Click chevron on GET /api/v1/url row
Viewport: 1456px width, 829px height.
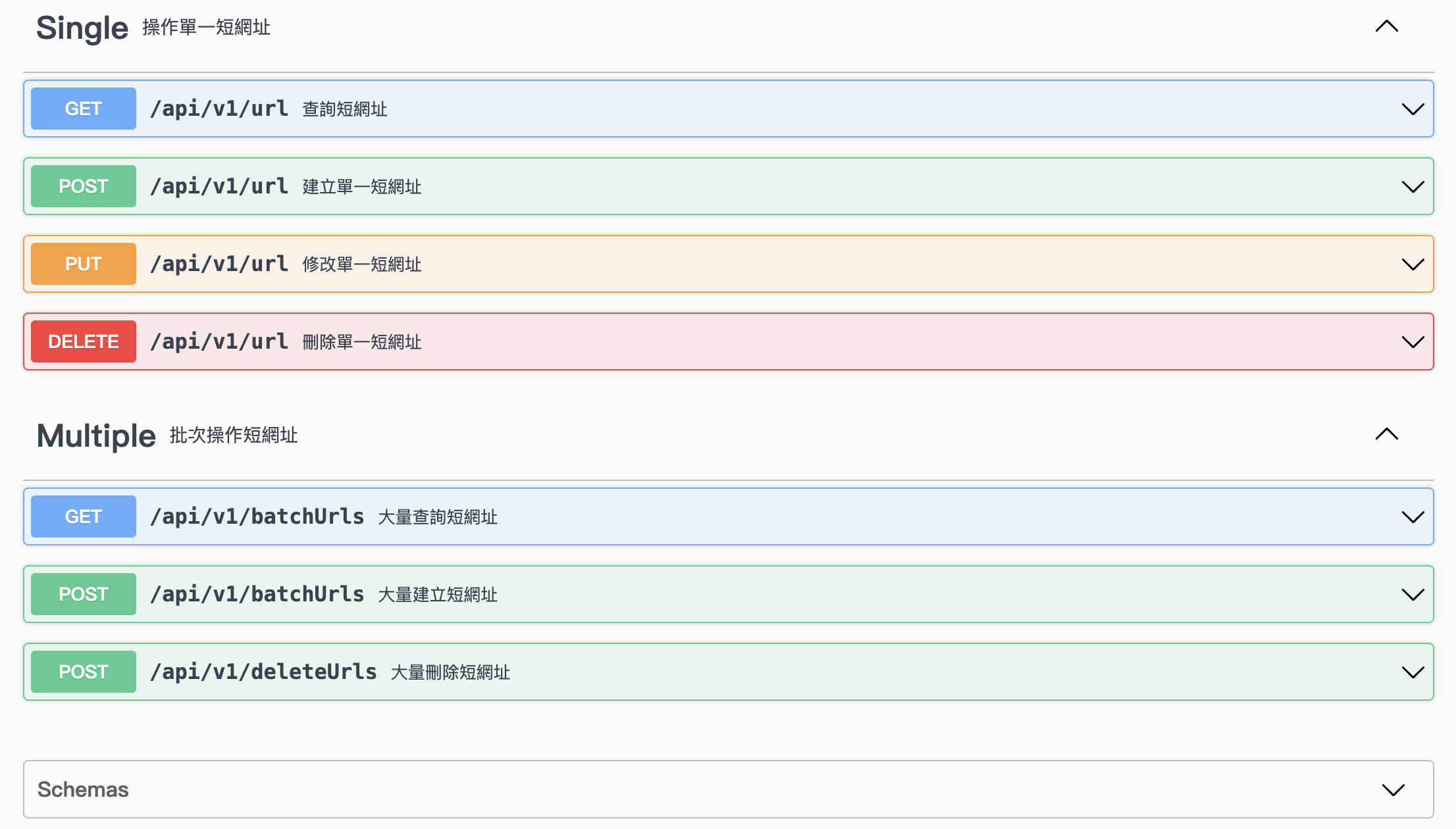1413,109
